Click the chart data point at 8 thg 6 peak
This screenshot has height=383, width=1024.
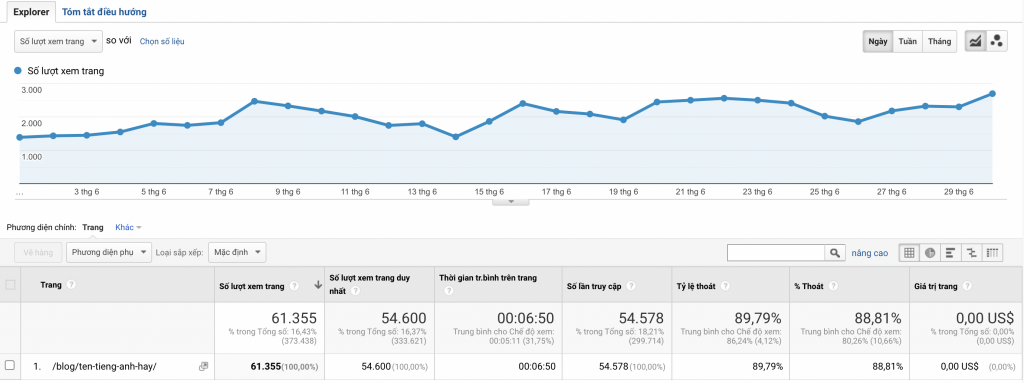254,101
